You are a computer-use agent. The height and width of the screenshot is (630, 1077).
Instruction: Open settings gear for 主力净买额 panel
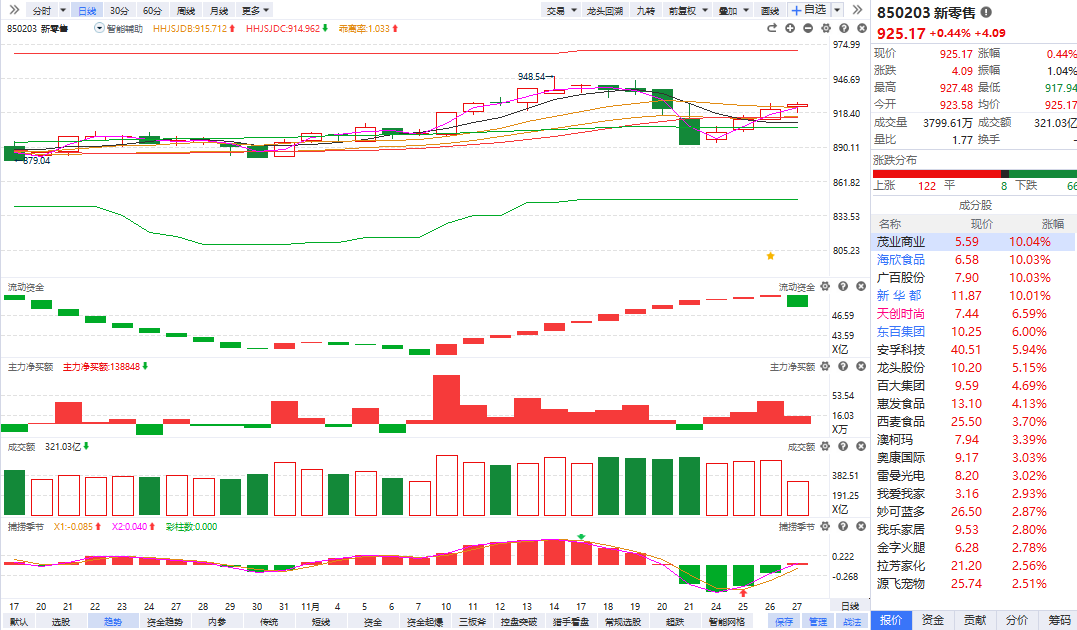(825, 366)
